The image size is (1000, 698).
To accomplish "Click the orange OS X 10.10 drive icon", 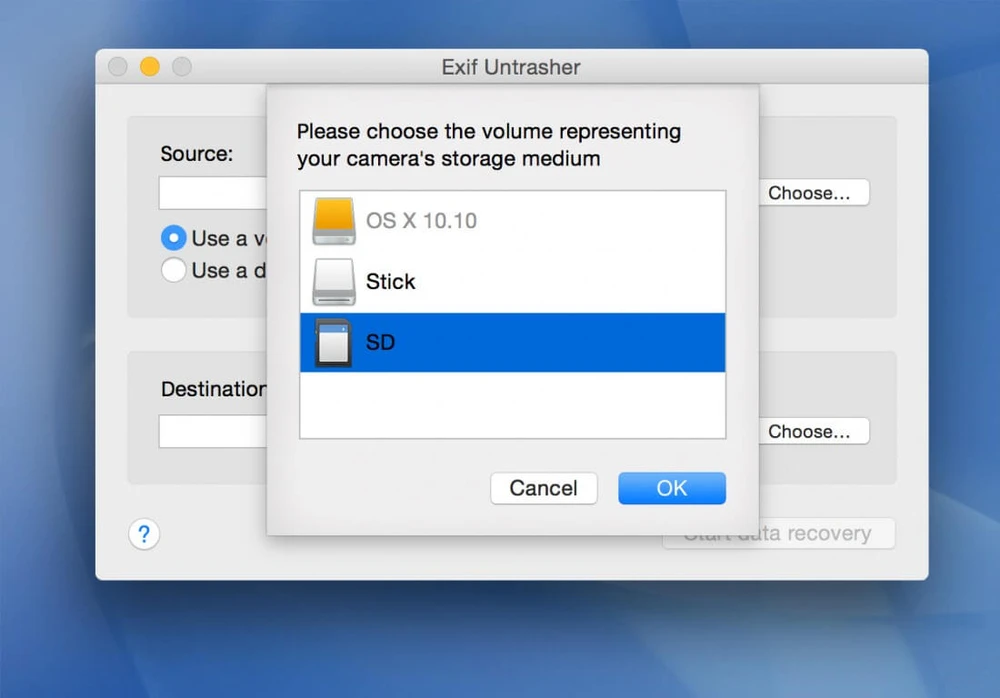I will click(x=333, y=221).
